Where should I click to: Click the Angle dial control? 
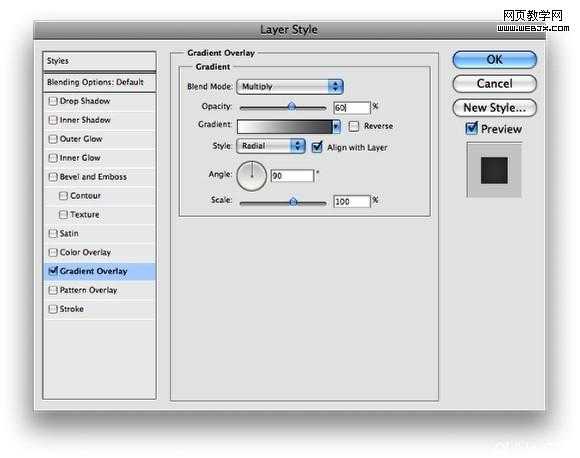252,176
